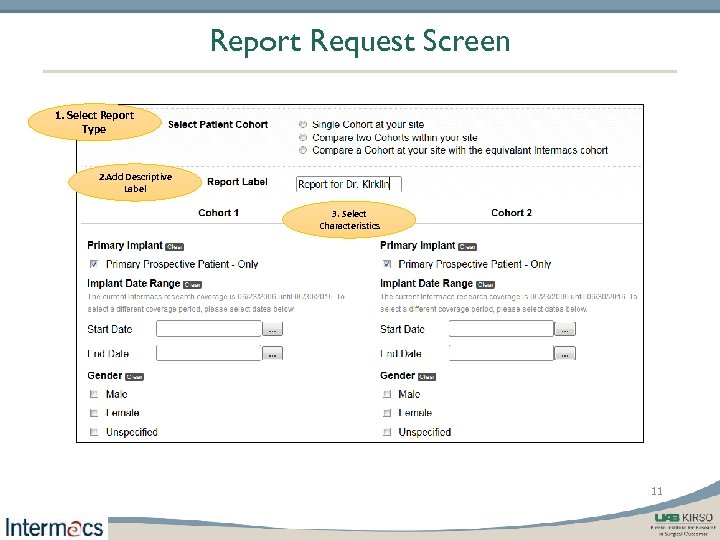
Task: Toggle Cohort 1 Primary Prospective Patient checkbox
Action: [x=94, y=264]
